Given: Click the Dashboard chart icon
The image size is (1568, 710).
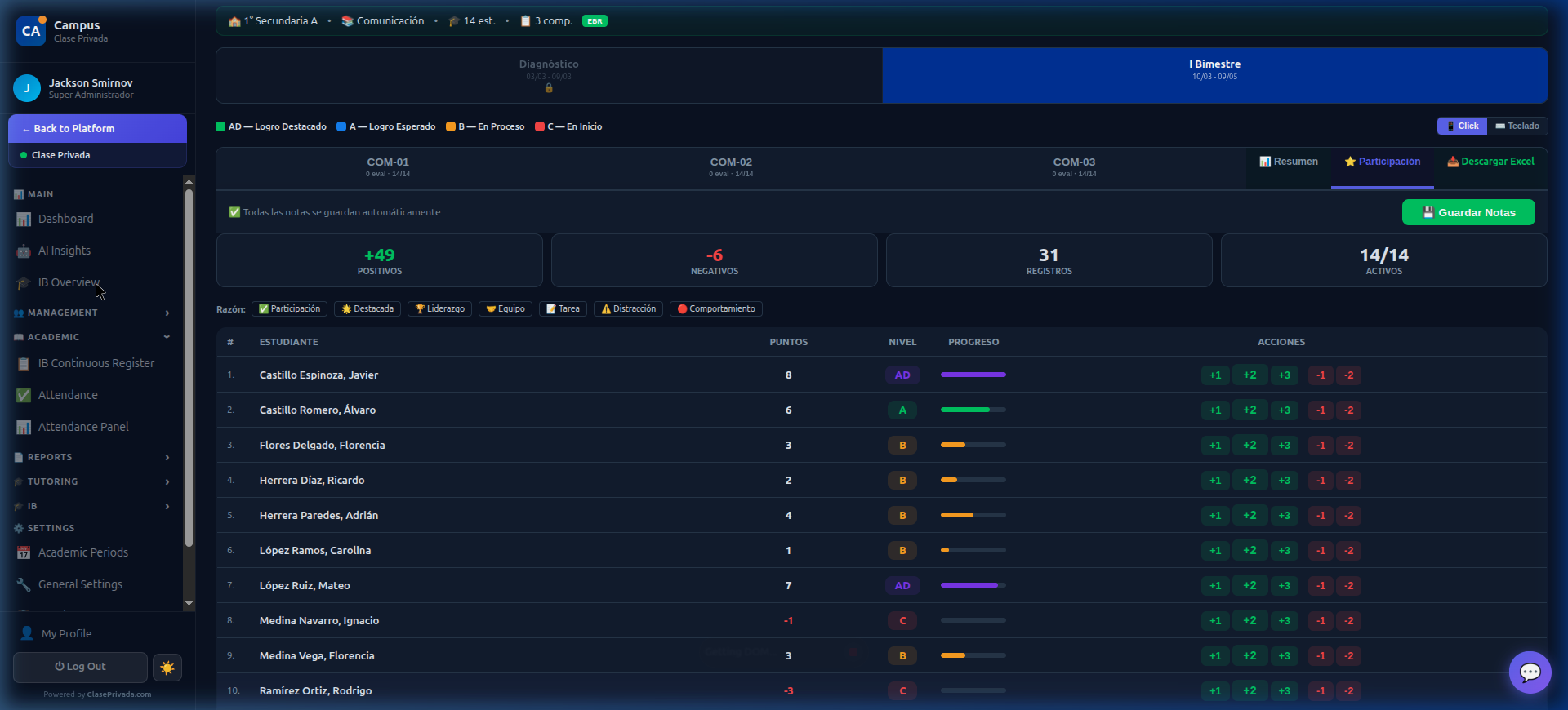Looking at the screenshot, I should pyautogui.click(x=24, y=219).
